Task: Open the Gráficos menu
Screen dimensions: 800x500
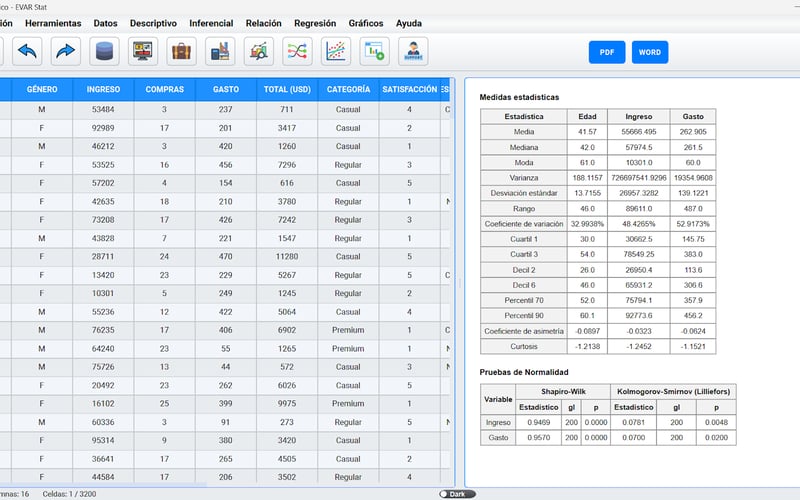Action: 366,23
